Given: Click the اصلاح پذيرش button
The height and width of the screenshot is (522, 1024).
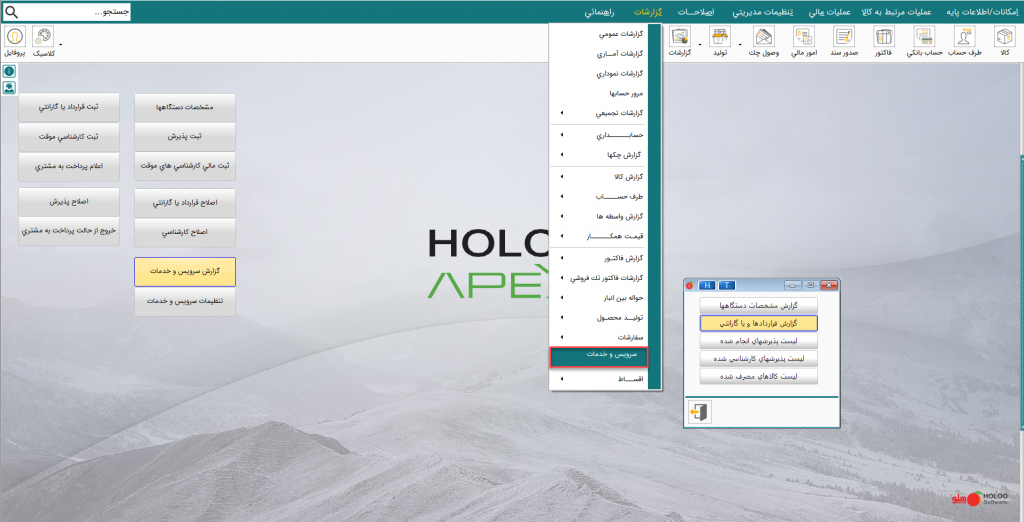Looking at the screenshot, I should [x=69, y=202].
